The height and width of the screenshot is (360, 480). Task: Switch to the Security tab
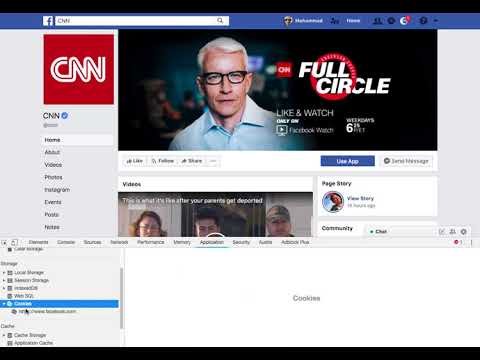(241, 242)
